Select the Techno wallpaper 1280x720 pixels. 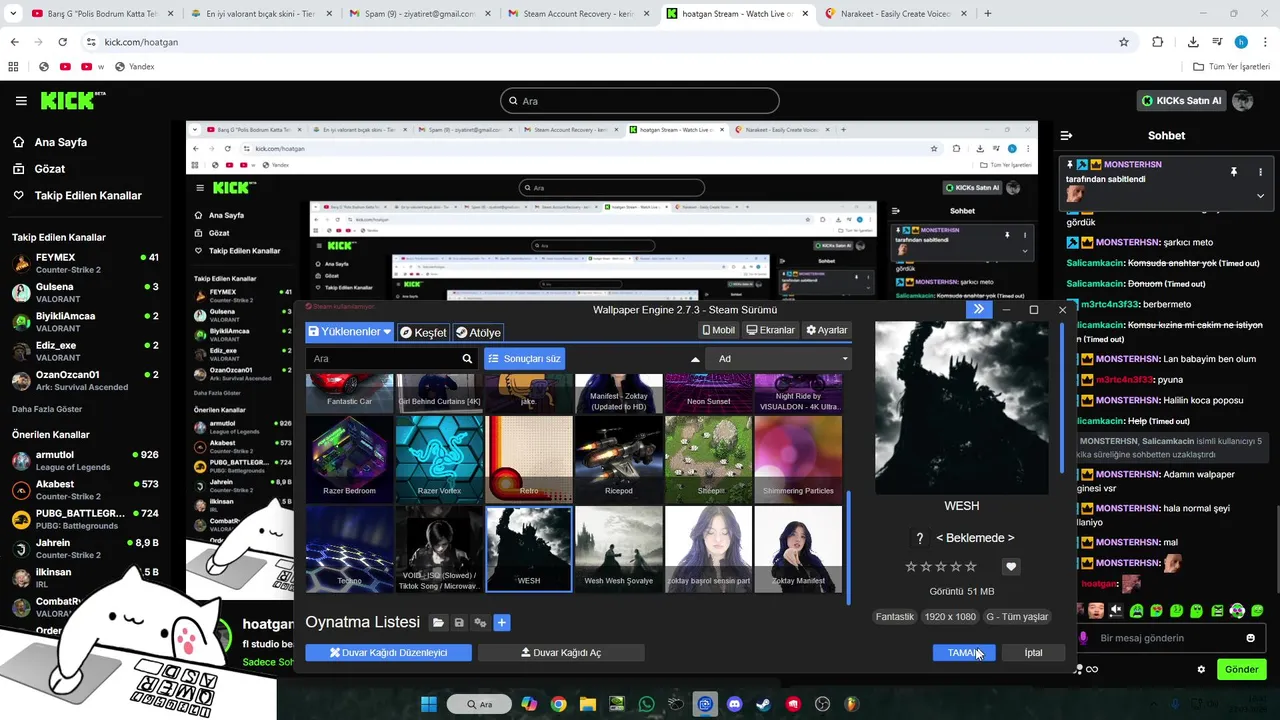click(350, 548)
